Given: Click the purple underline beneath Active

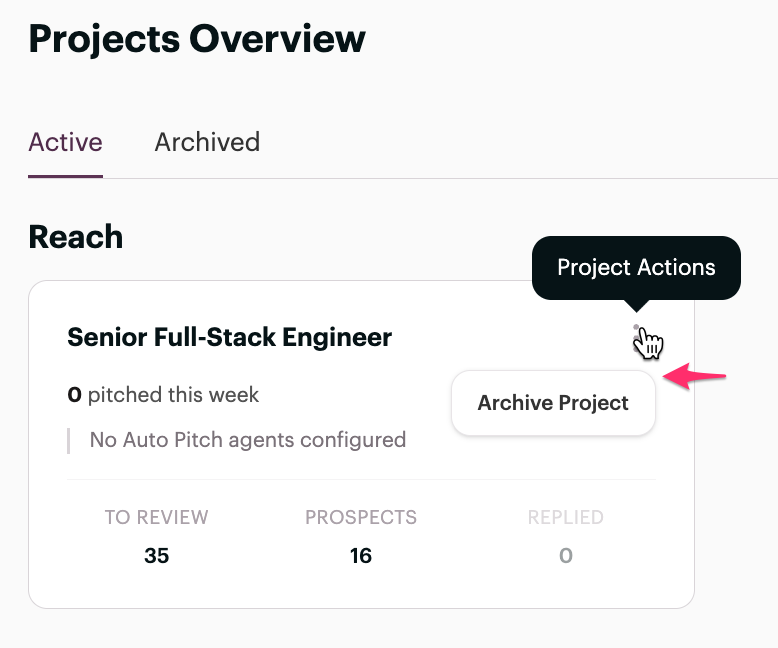Looking at the screenshot, I should pos(65,176).
